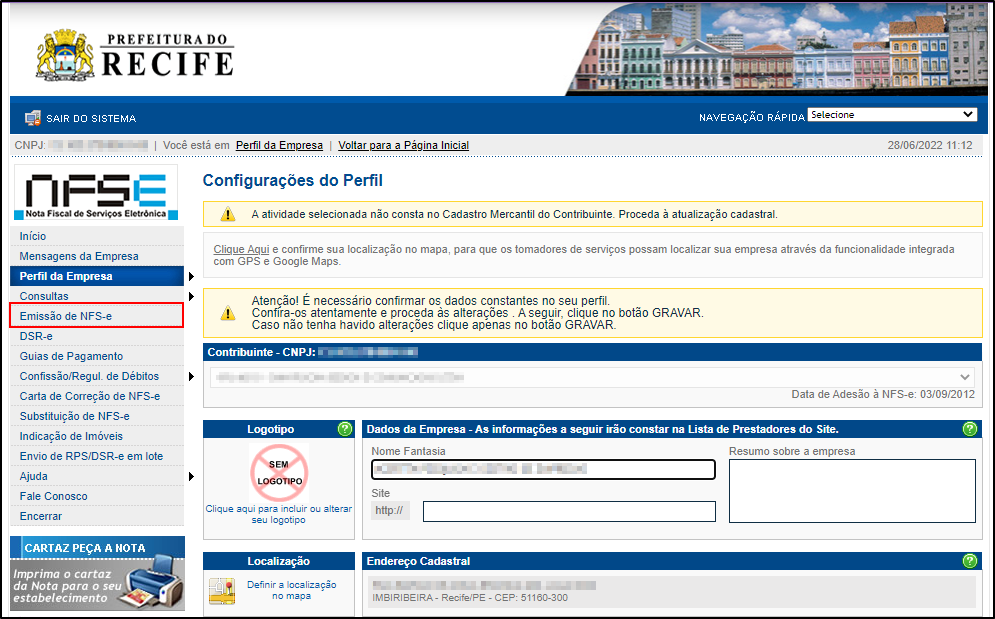Image resolution: width=995 pixels, height=619 pixels.
Task: Select Perfil da Empresa menu item
Action: pos(97,276)
